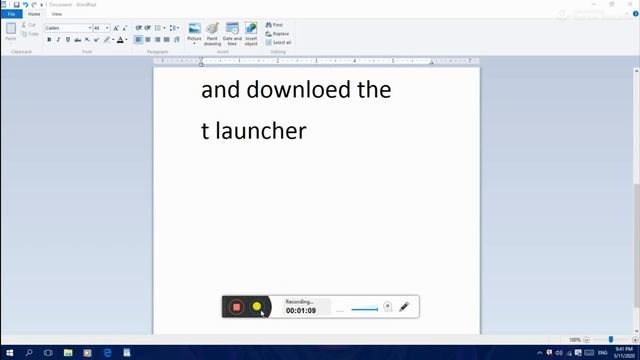Apply the font text color
Image resolution: width=640 pixels, height=360 pixels.
point(120,40)
